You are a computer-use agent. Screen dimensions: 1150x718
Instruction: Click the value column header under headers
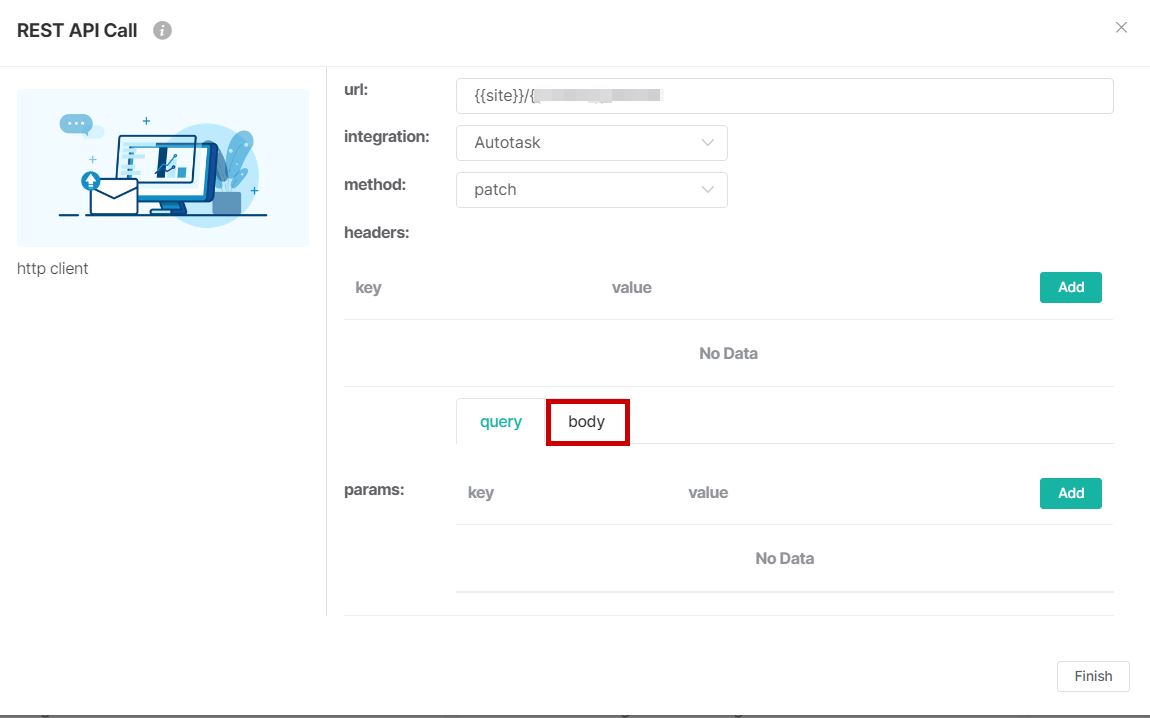(x=631, y=288)
